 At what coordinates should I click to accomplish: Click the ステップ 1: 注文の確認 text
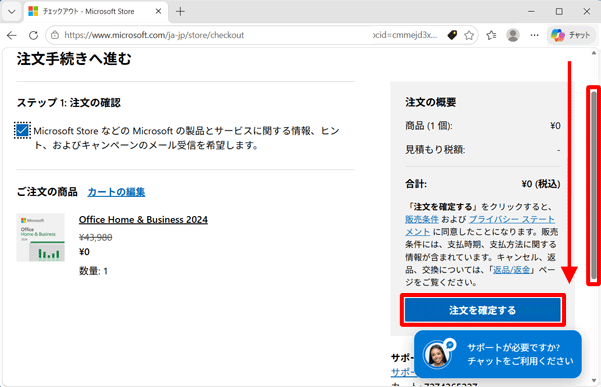coord(69,103)
